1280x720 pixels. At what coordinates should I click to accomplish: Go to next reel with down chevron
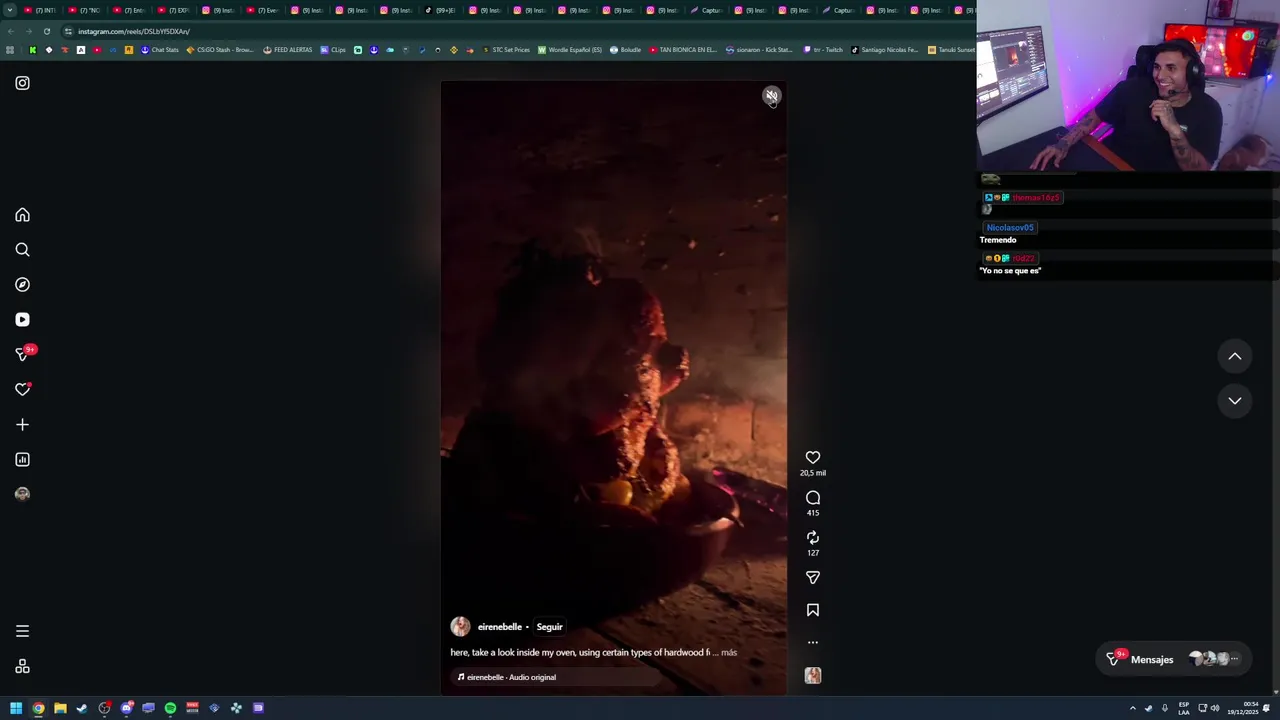1235,401
